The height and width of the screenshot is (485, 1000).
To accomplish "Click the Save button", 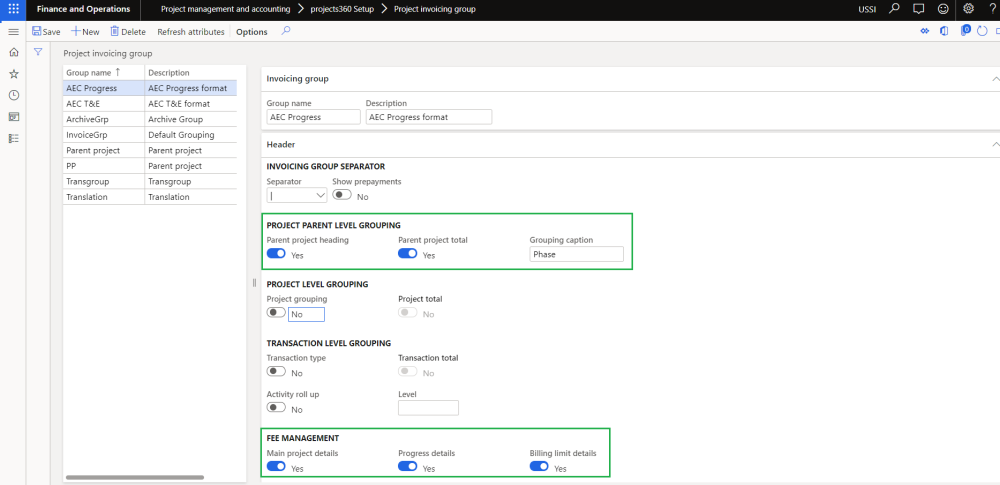I will (46, 32).
